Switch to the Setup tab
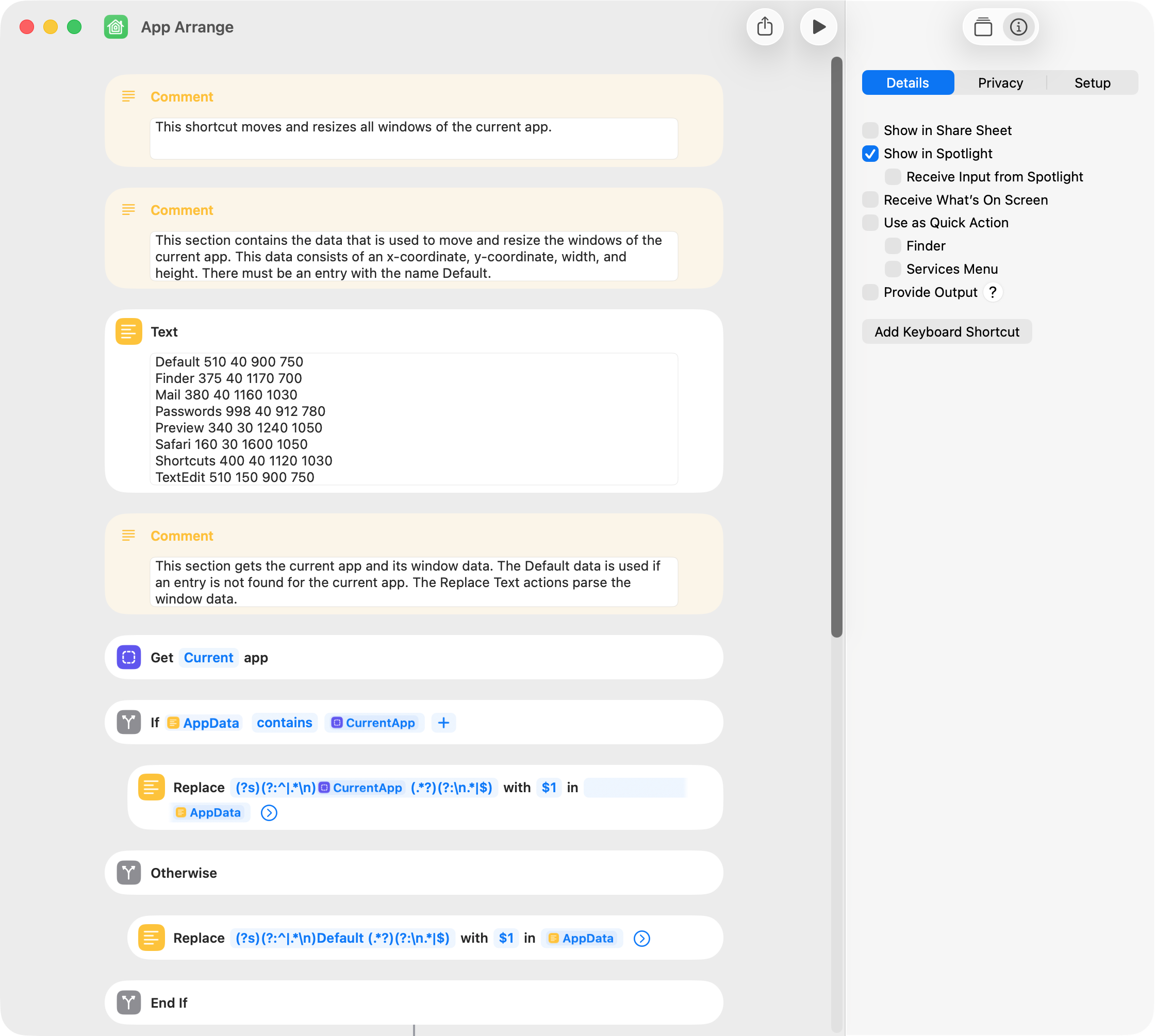This screenshot has width=1155, height=1036. click(1092, 83)
